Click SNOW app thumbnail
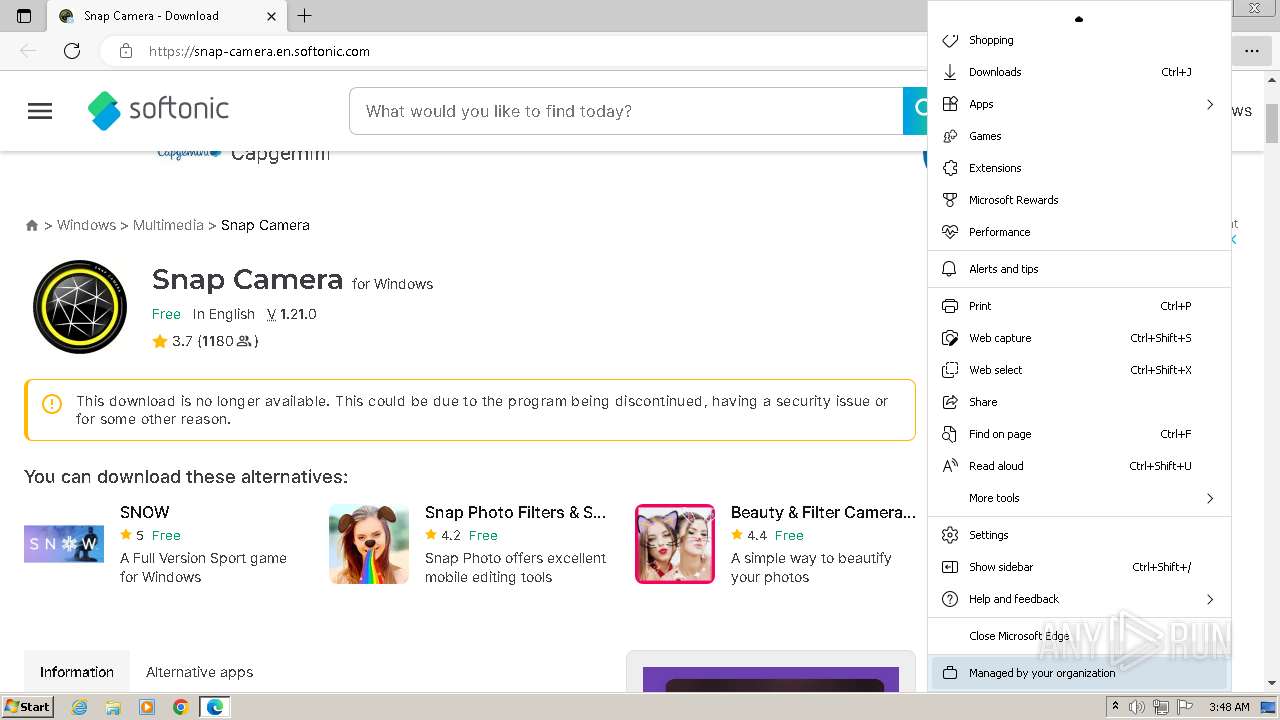1280x720 pixels. click(64, 544)
